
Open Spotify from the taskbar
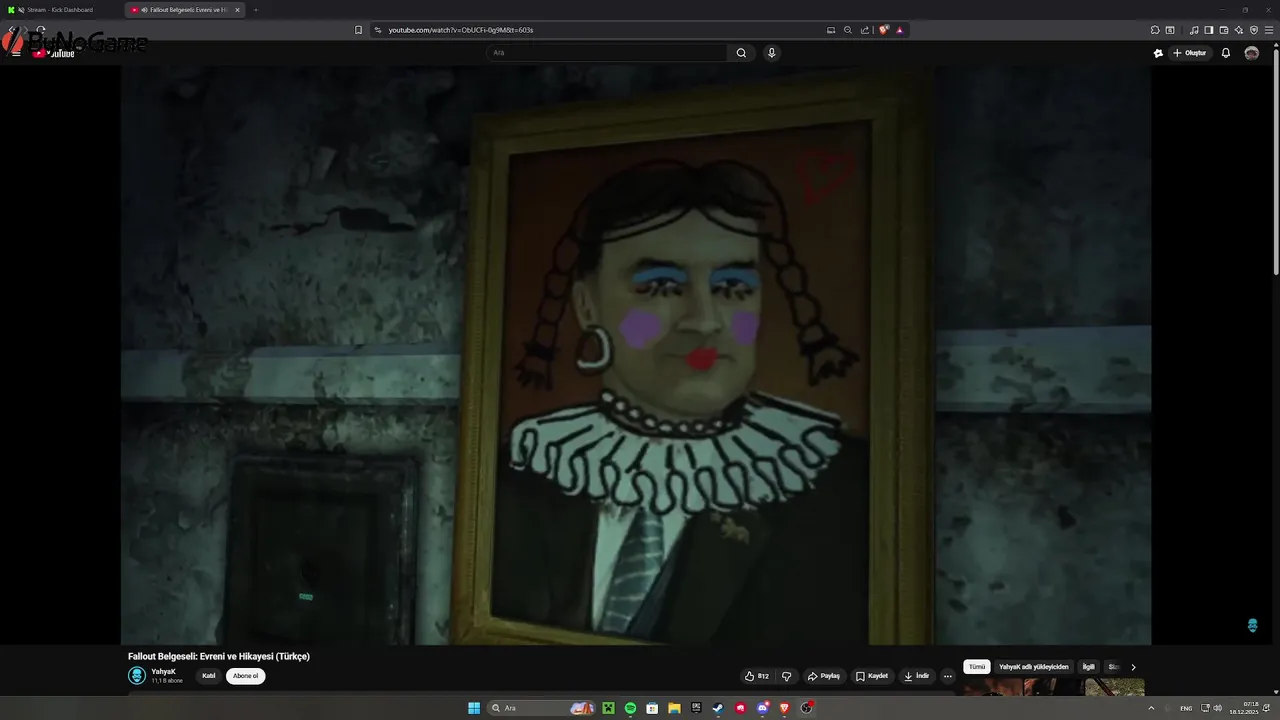(630, 708)
